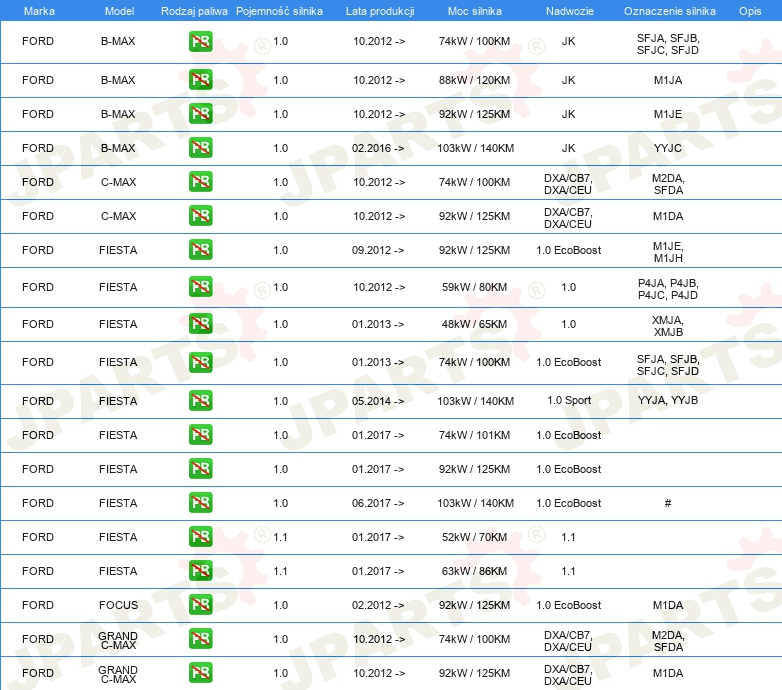Click the Opis column header
Image resolution: width=782 pixels, height=690 pixels.
coord(749,10)
